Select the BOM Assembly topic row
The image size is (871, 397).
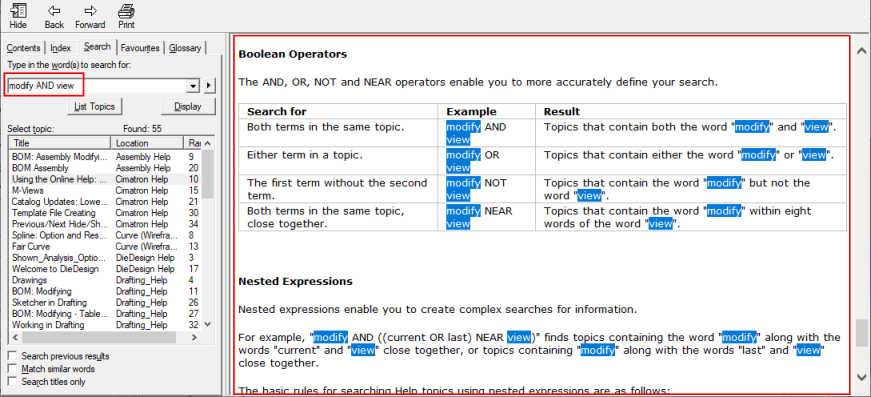tap(106, 168)
